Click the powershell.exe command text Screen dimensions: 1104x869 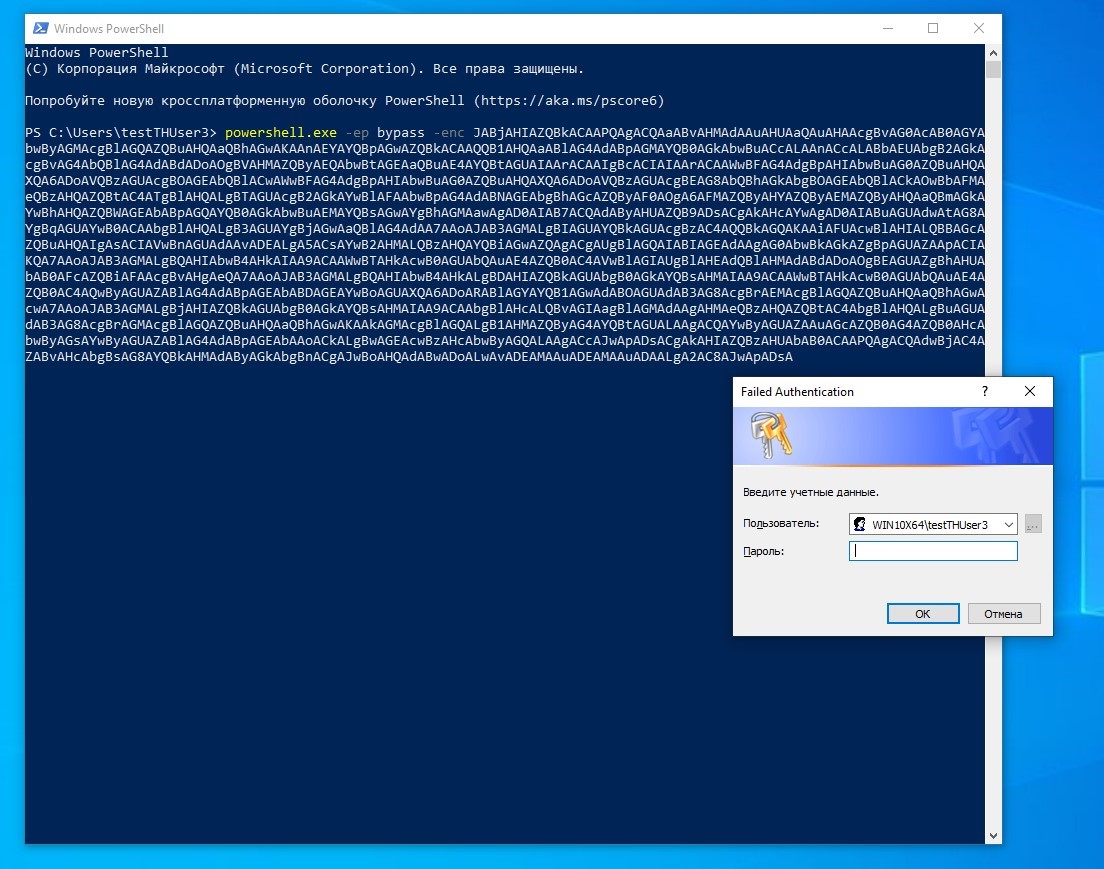click(281, 132)
